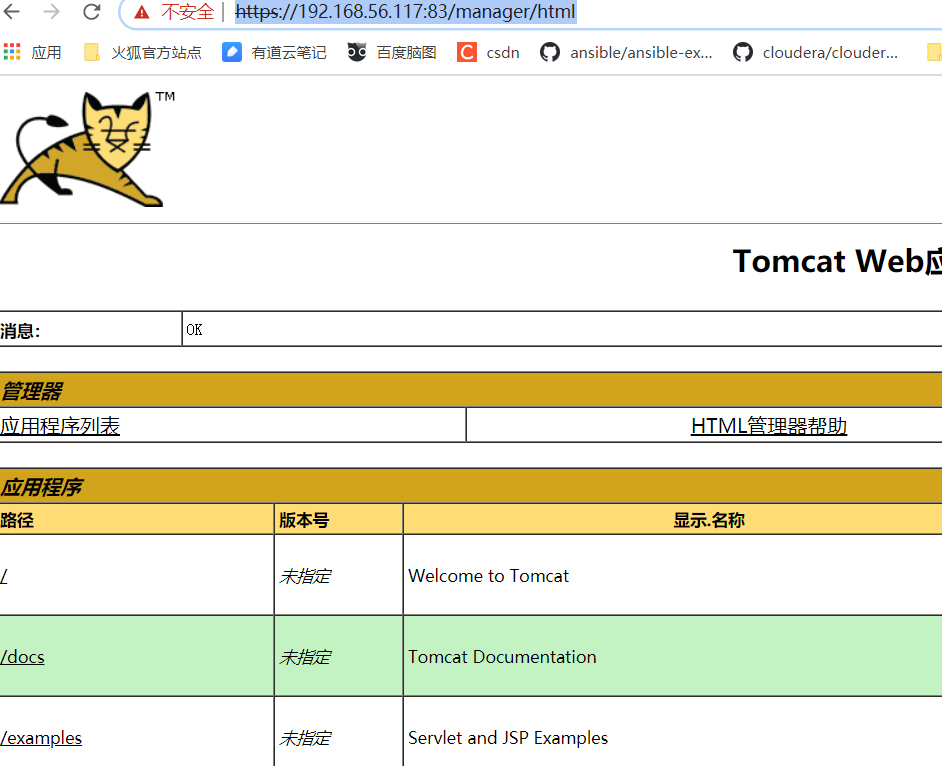Click the browser forward arrow
The image size is (942, 766).
click(x=52, y=11)
